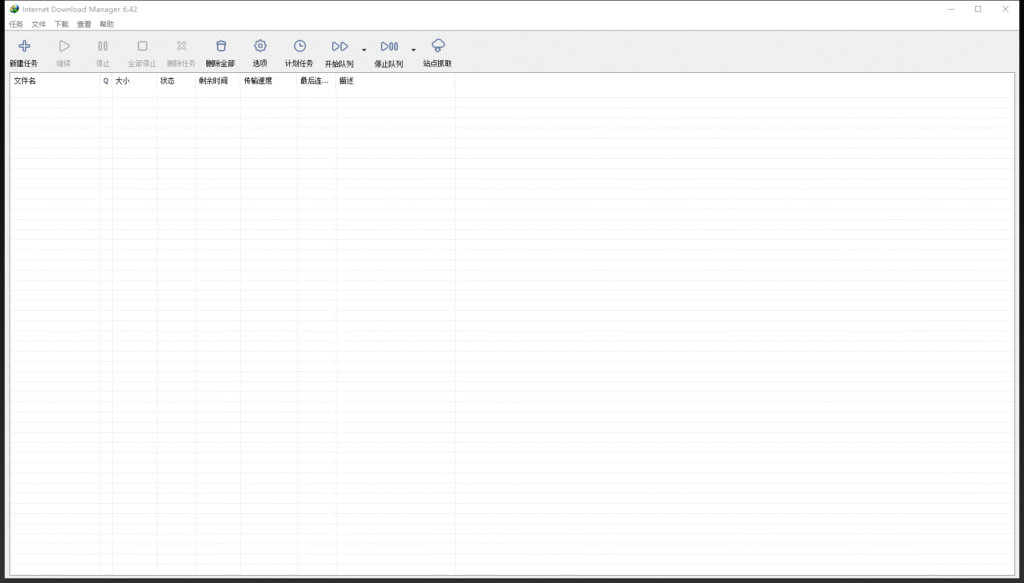Screen dimensions: 1024x583
Task: Click the 新建任务 (new task) plus icon
Action: point(24,46)
